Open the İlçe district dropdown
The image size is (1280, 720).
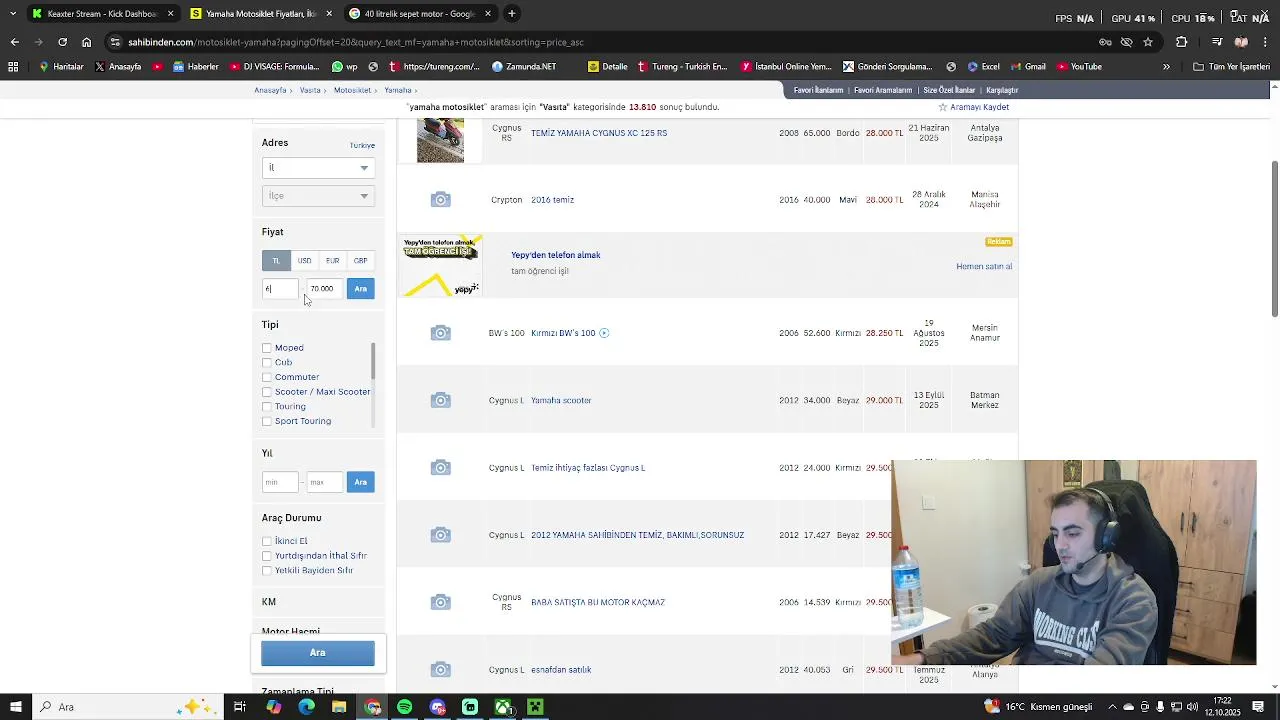(318, 196)
